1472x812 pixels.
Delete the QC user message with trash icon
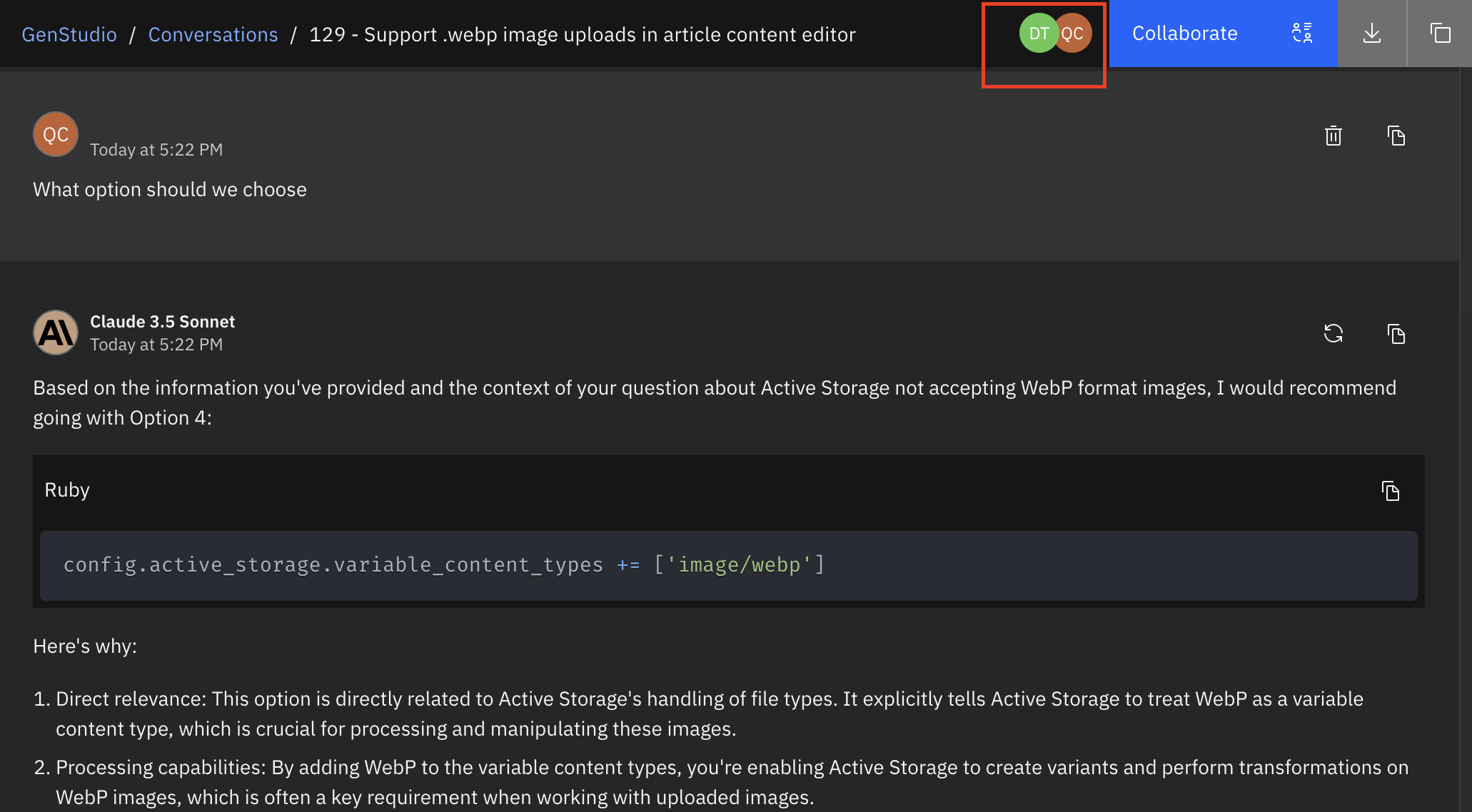pyautogui.click(x=1333, y=136)
